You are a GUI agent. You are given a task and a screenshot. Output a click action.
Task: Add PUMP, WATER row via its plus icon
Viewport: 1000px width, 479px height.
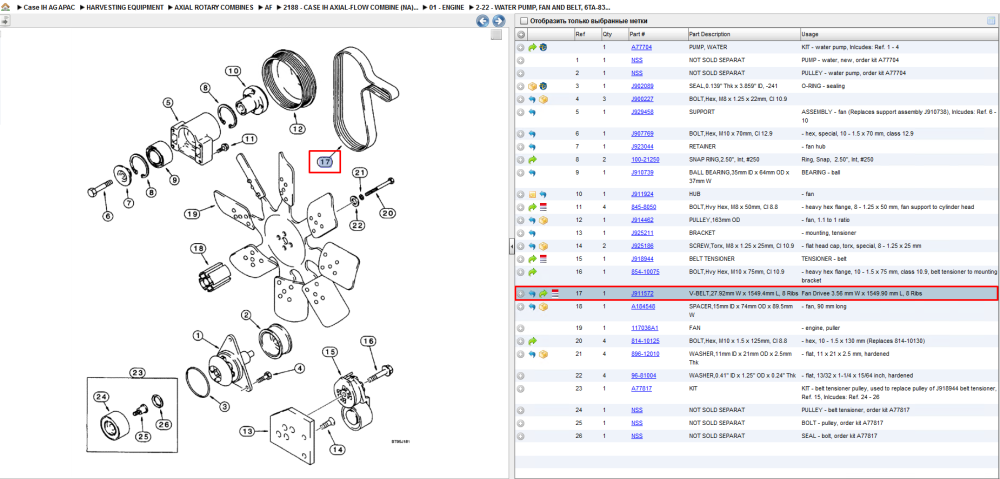[x=520, y=47]
